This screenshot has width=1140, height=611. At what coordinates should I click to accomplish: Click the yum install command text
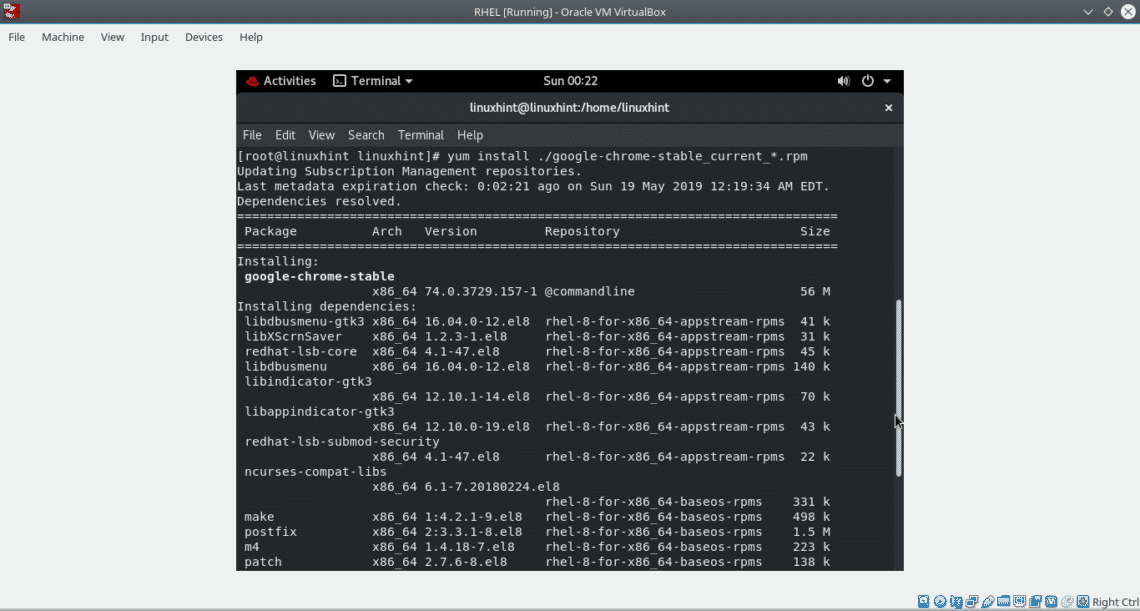pyautogui.click(x=627, y=156)
